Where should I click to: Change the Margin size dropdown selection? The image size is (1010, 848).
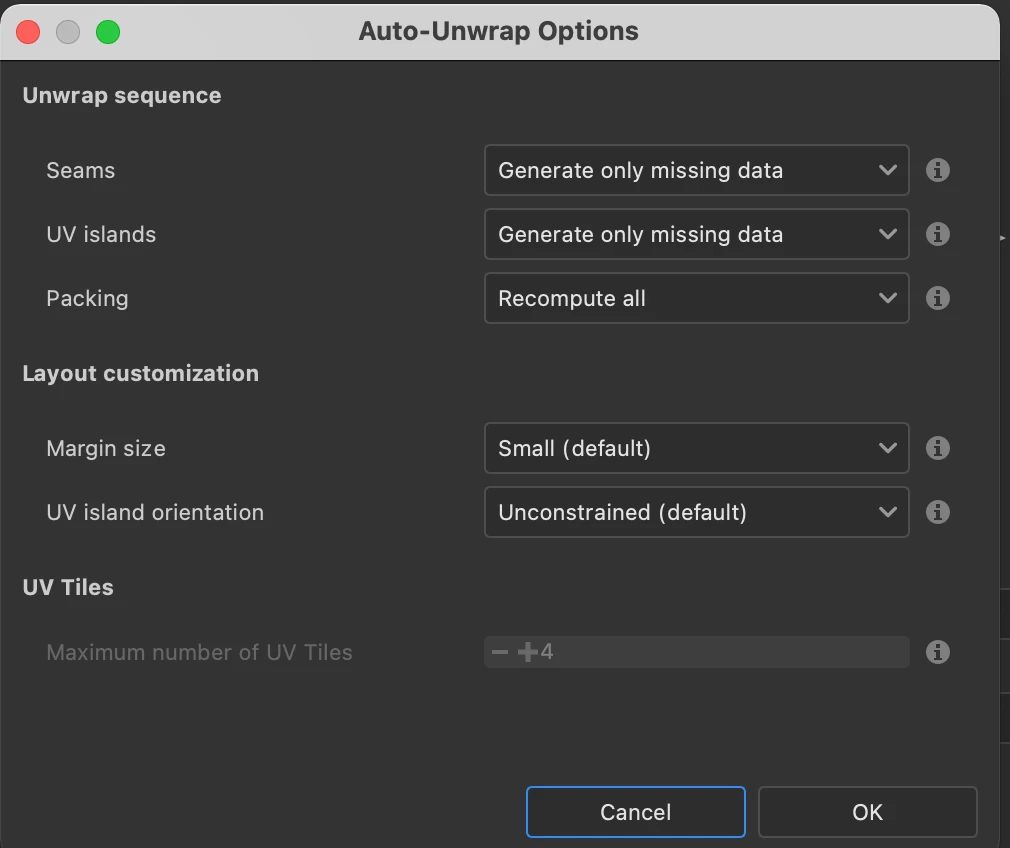click(x=696, y=448)
